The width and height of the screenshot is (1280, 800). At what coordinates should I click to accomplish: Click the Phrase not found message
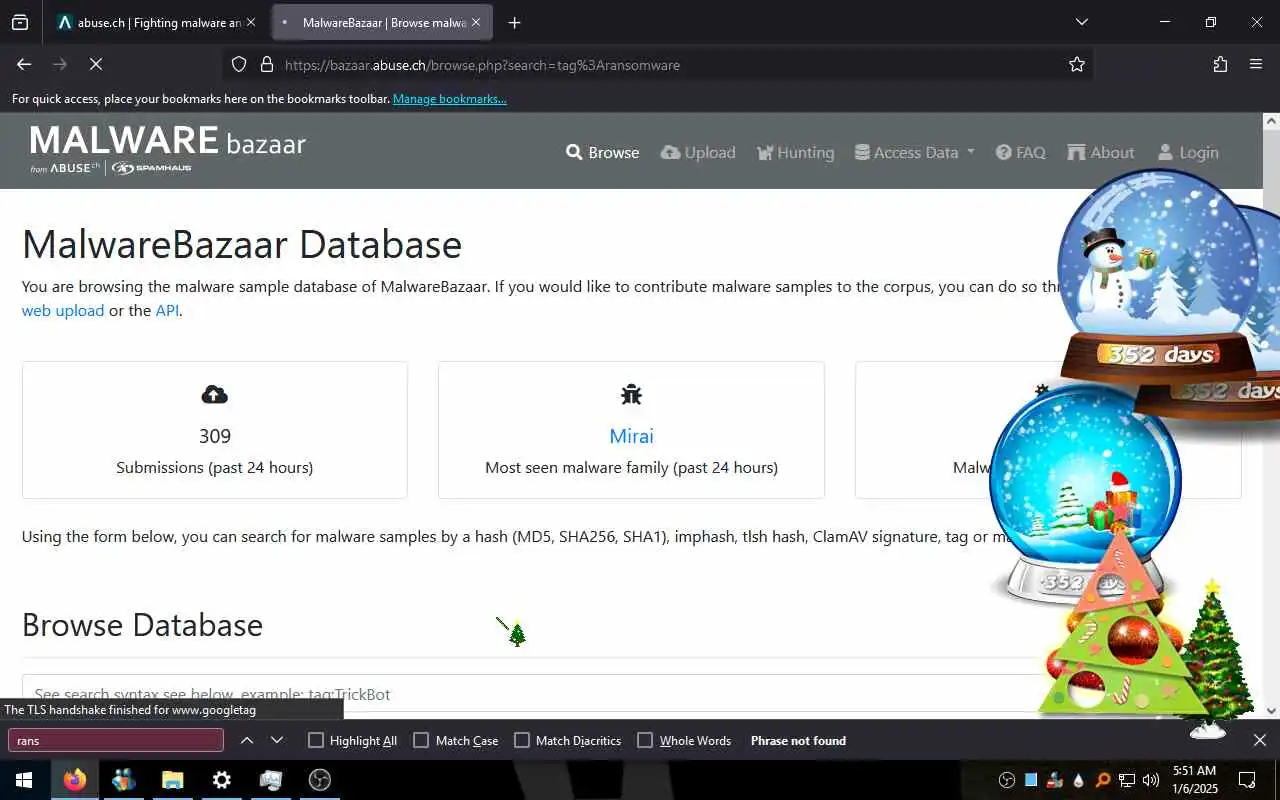(798, 740)
